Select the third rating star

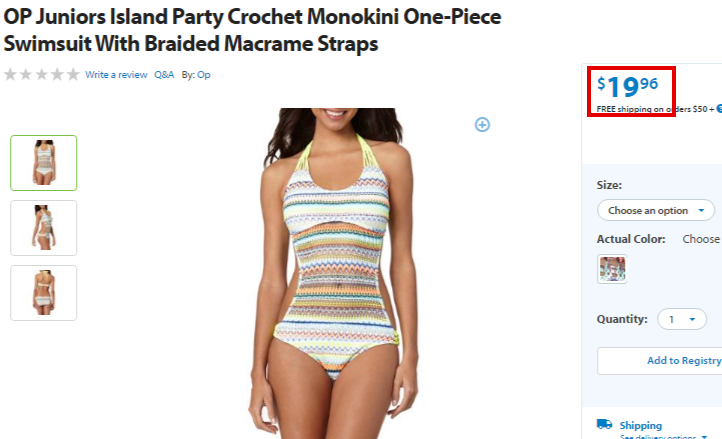point(41,74)
